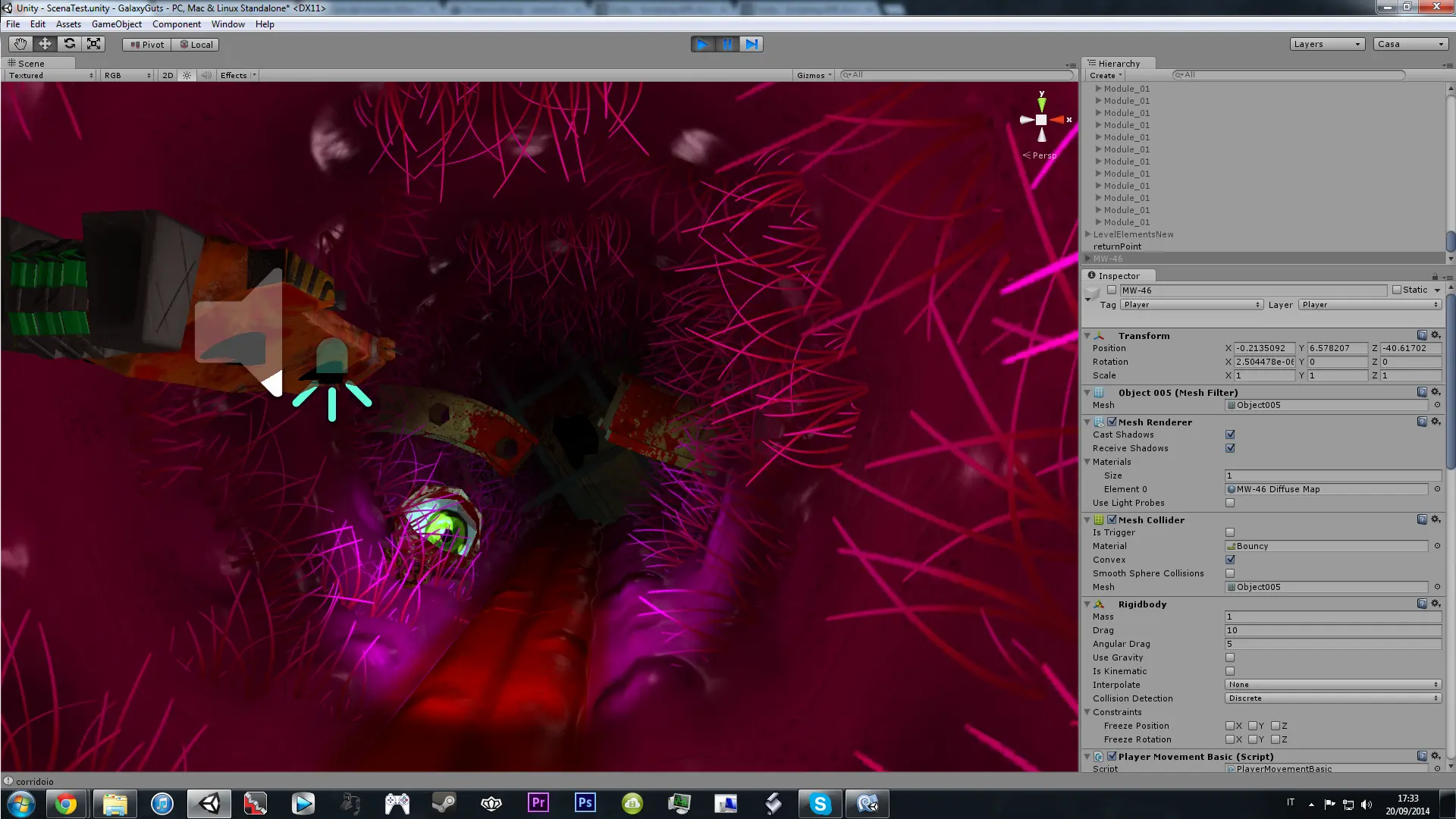Toggle Cast Shadows checkbox
Screen dimensions: 1456x819
pyautogui.click(x=1230, y=435)
